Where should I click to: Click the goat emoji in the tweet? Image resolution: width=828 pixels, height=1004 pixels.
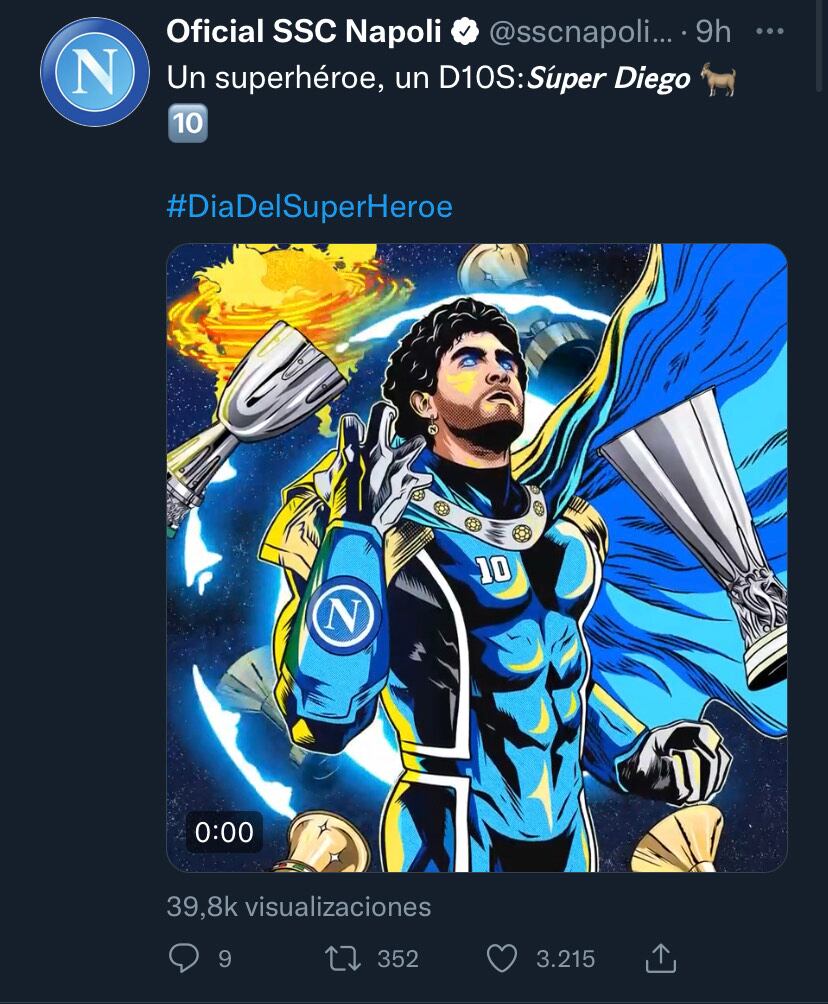[718, 79]
